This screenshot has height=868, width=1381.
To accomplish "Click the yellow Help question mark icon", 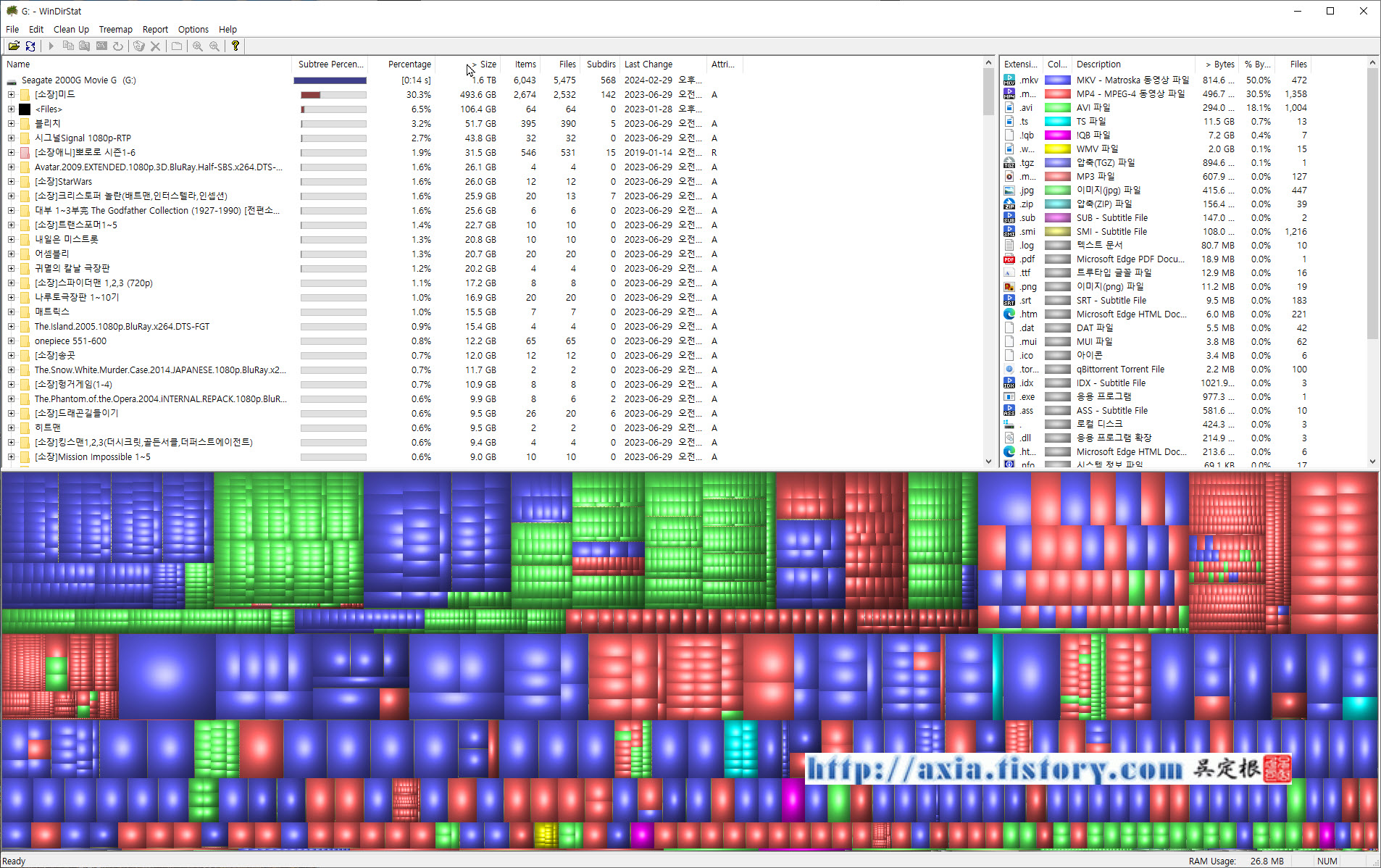I will [235, 46].
